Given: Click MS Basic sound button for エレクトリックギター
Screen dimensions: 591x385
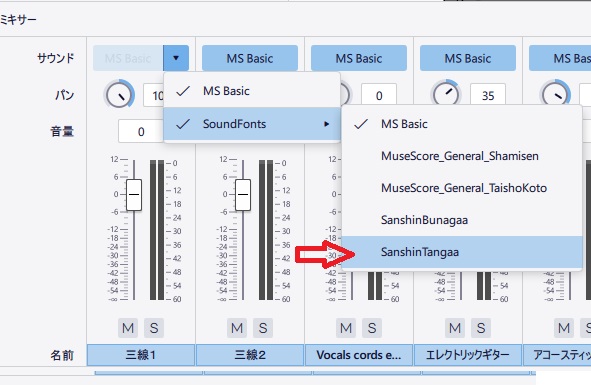Looking at the screenshot, I should point(468,58).
